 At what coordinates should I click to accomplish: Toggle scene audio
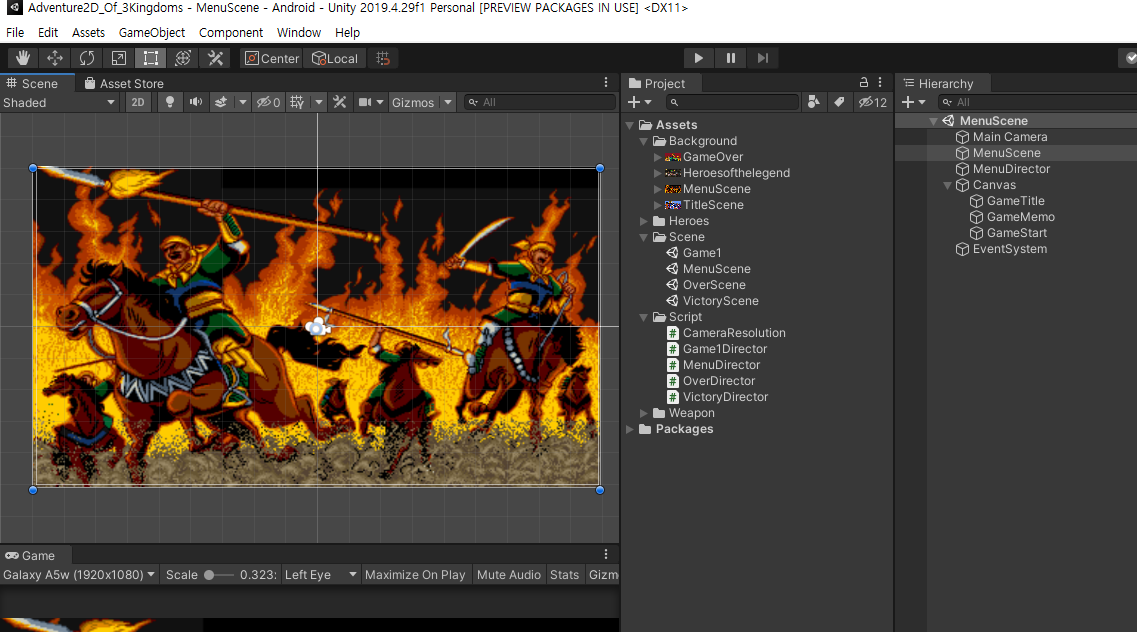(x=196, y=102)
